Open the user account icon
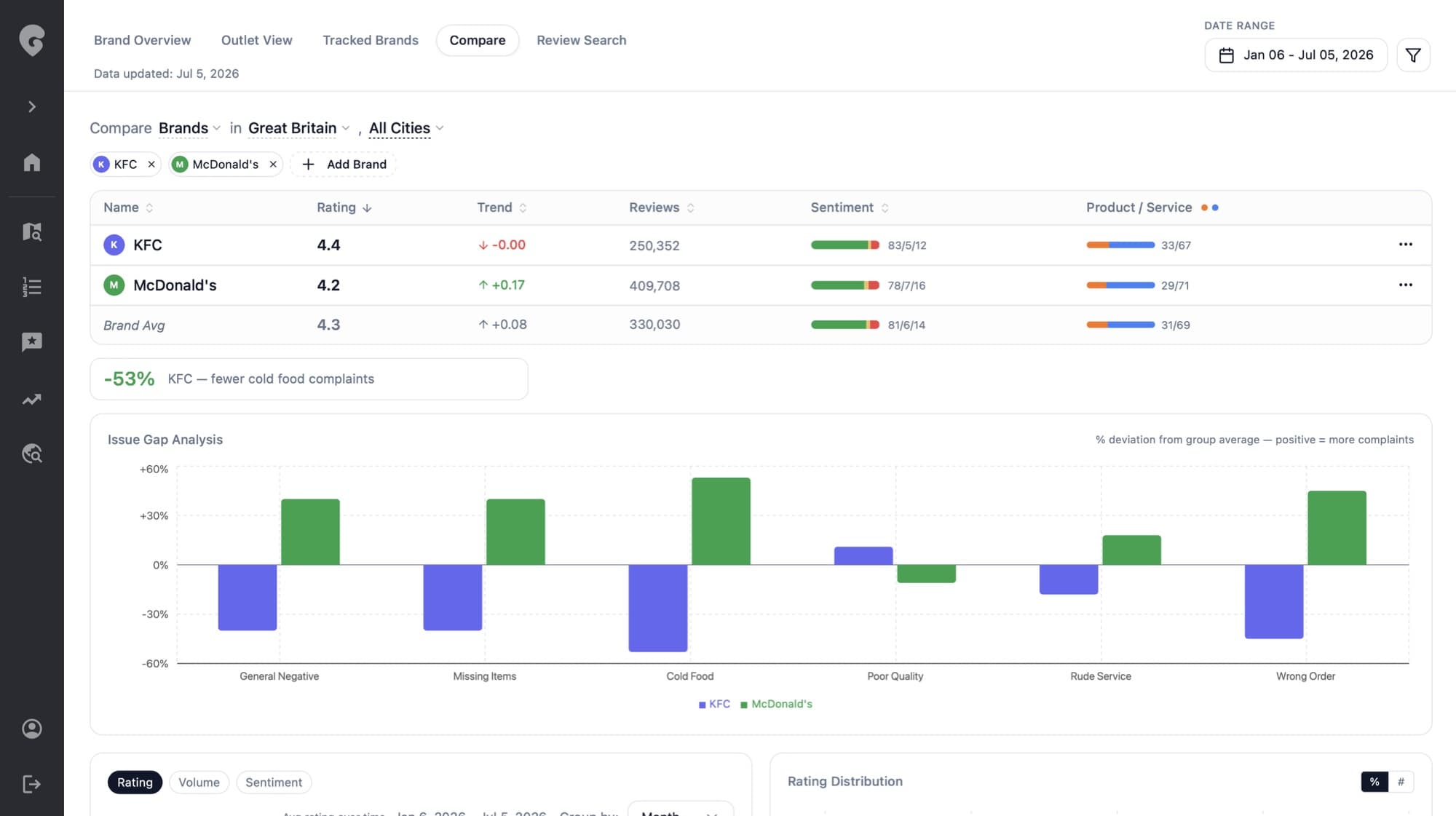Viewport: 1456px width, 816px height. [x=31, y=729]
